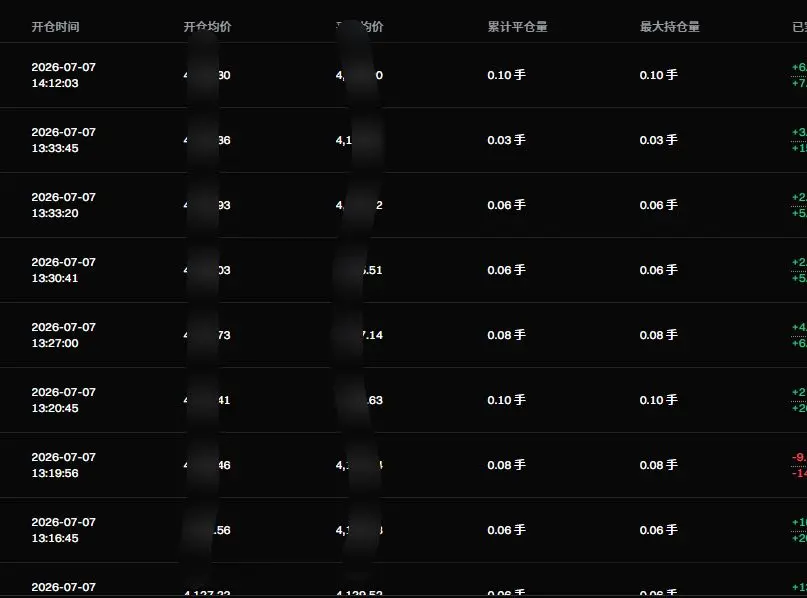Click the 开仓时间 column header

click(55, 27)
